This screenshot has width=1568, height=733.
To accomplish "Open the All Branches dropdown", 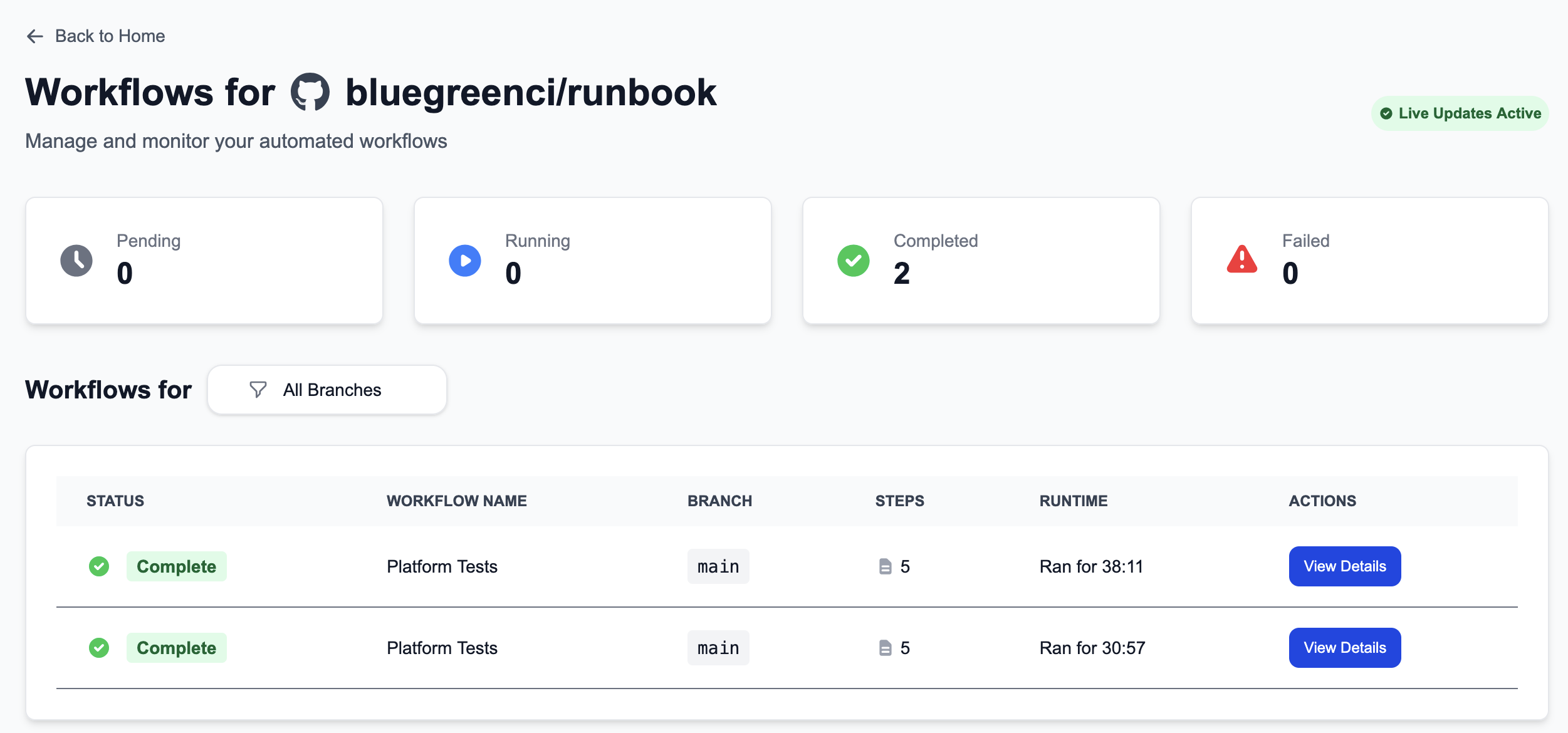I will pos(327,390).
